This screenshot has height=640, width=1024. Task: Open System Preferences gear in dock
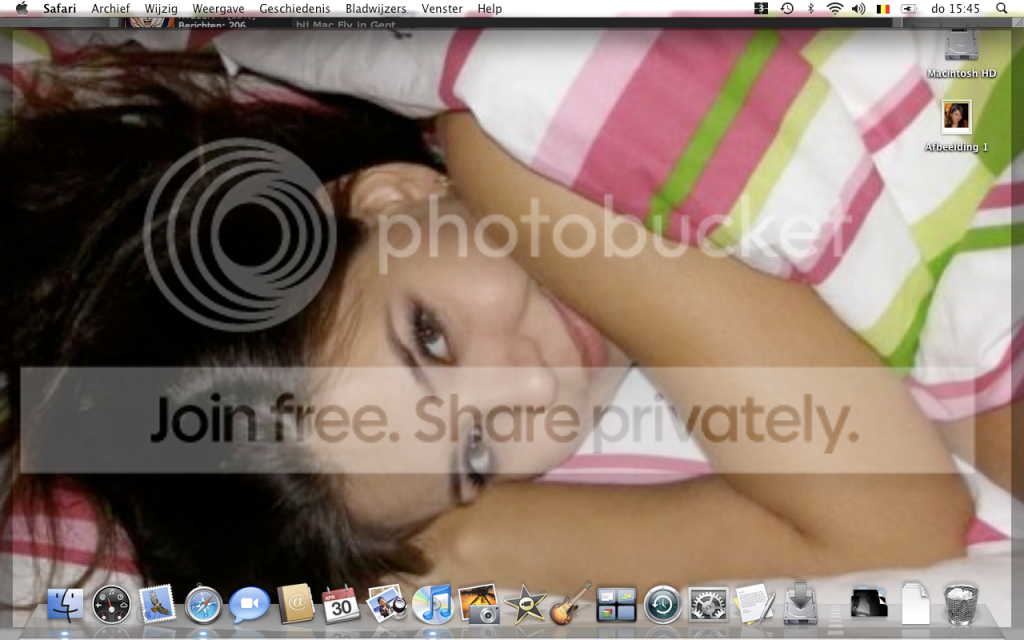point(709,605)
